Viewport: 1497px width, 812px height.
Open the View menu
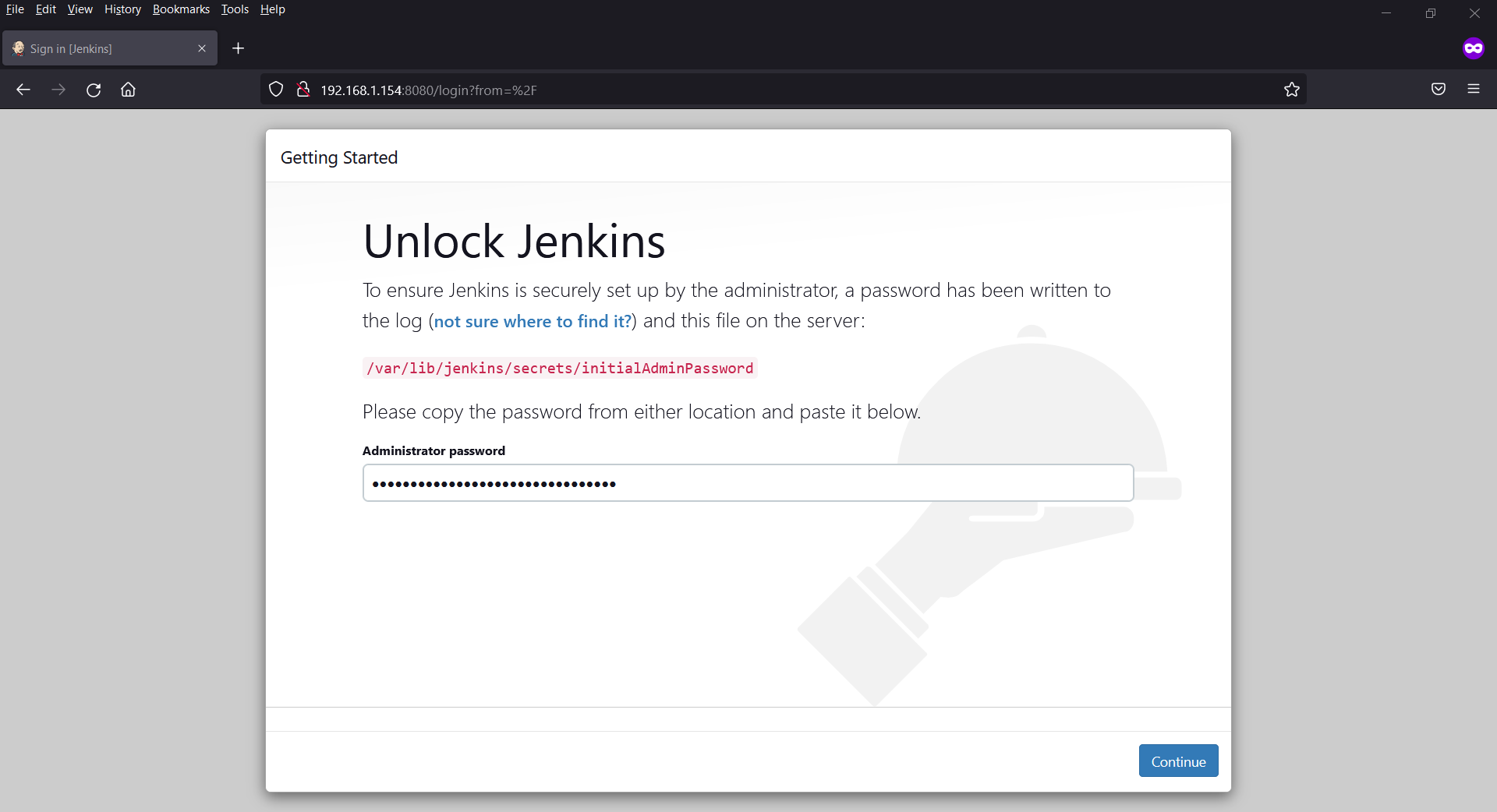tap(80, 9)
